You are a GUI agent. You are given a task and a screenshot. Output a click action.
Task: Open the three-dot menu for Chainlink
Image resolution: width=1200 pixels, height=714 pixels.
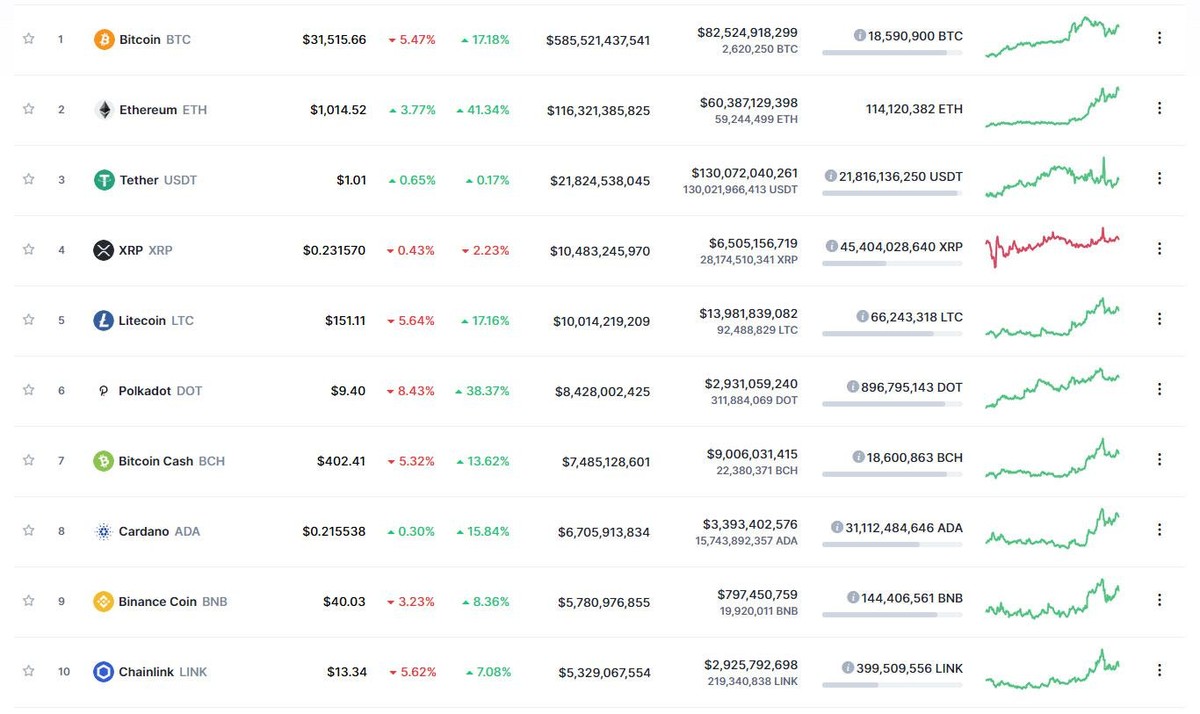1159,669
